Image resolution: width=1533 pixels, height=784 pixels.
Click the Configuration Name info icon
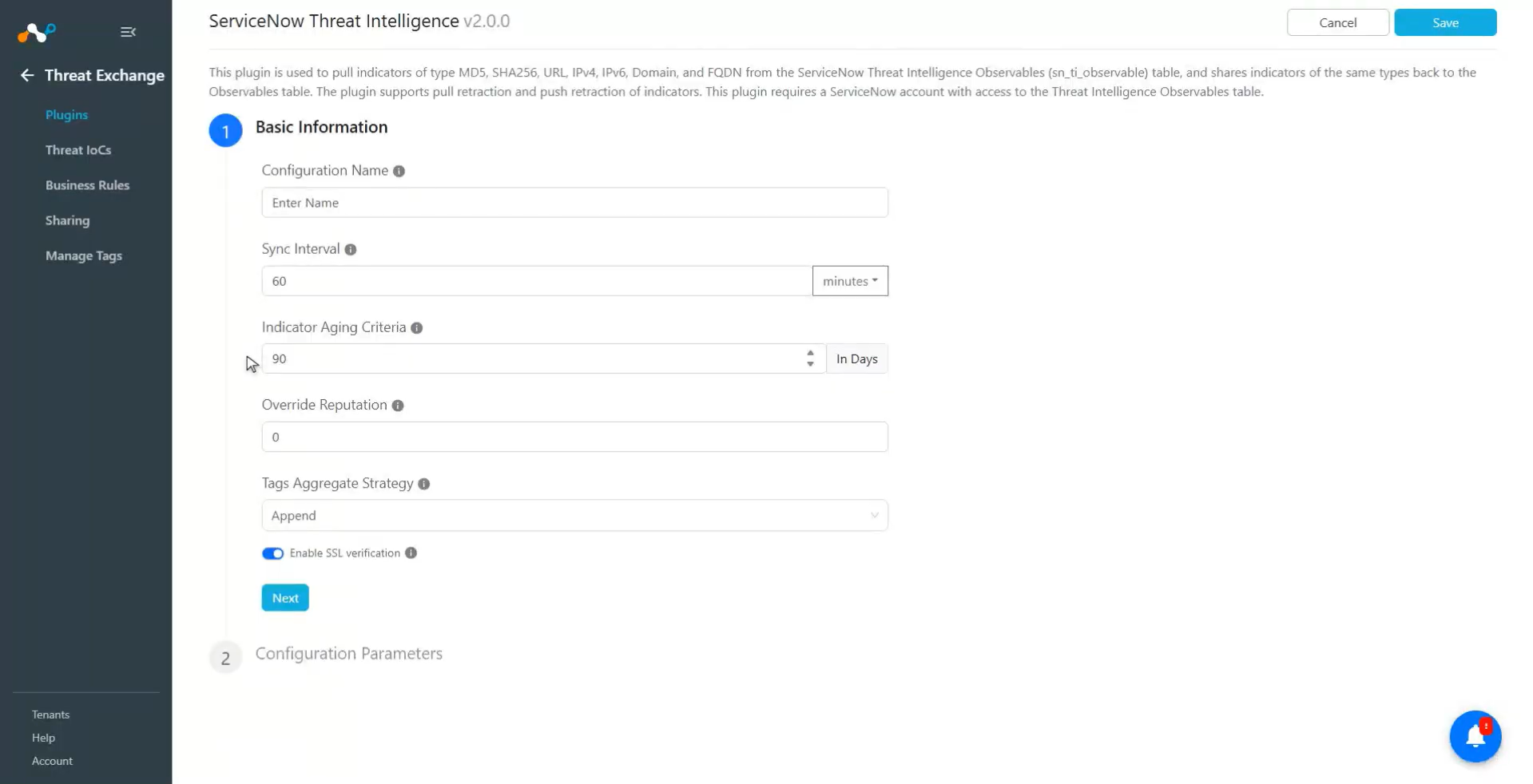coord(399,171)
